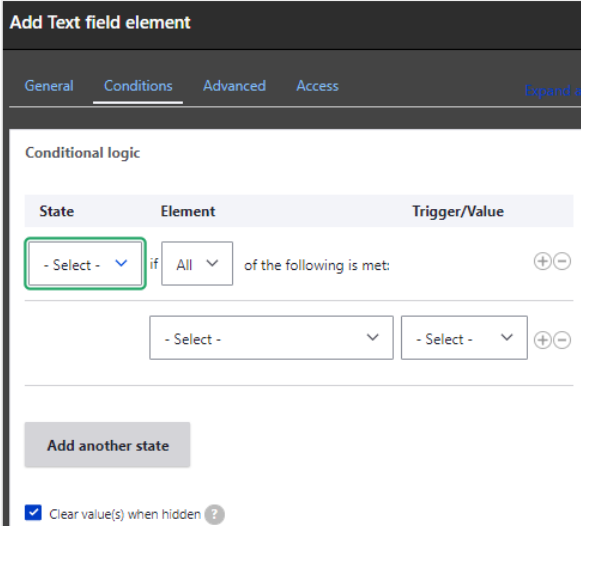Click the State column header
The width and height of the screenshot is (601, 572).
pyautogui.click(x=57, y=211)
